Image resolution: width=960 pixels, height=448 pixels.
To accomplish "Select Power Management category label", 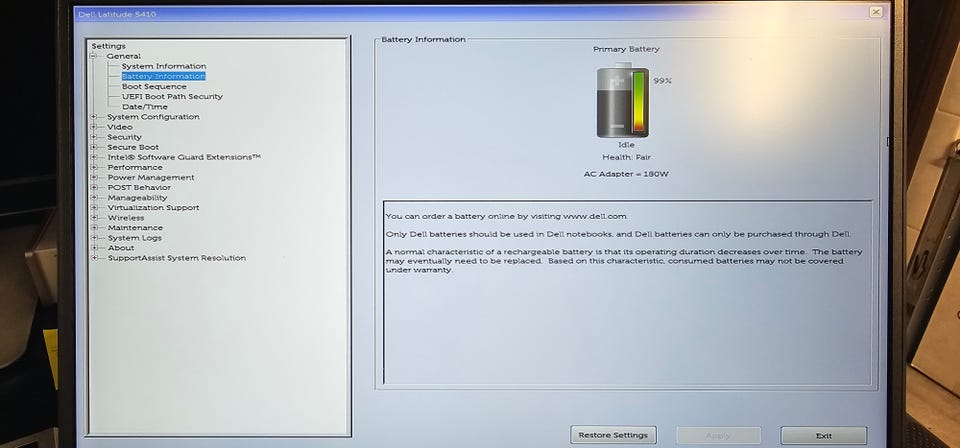I will point(151,177).
